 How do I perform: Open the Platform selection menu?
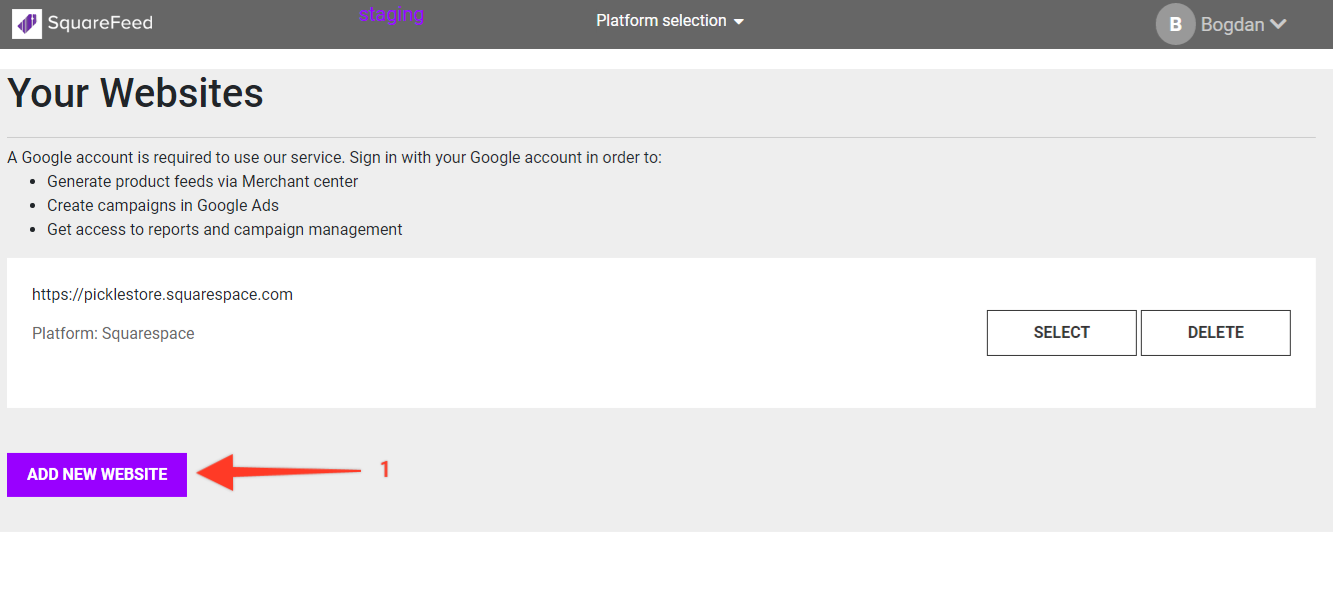click(x=661, y=21)
